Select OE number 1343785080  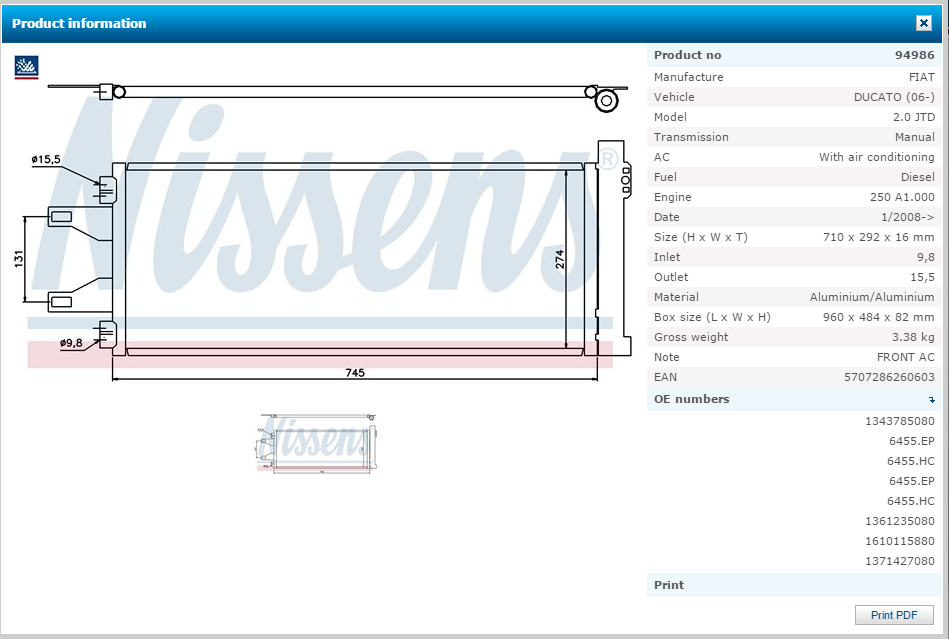tap(899, 421)
